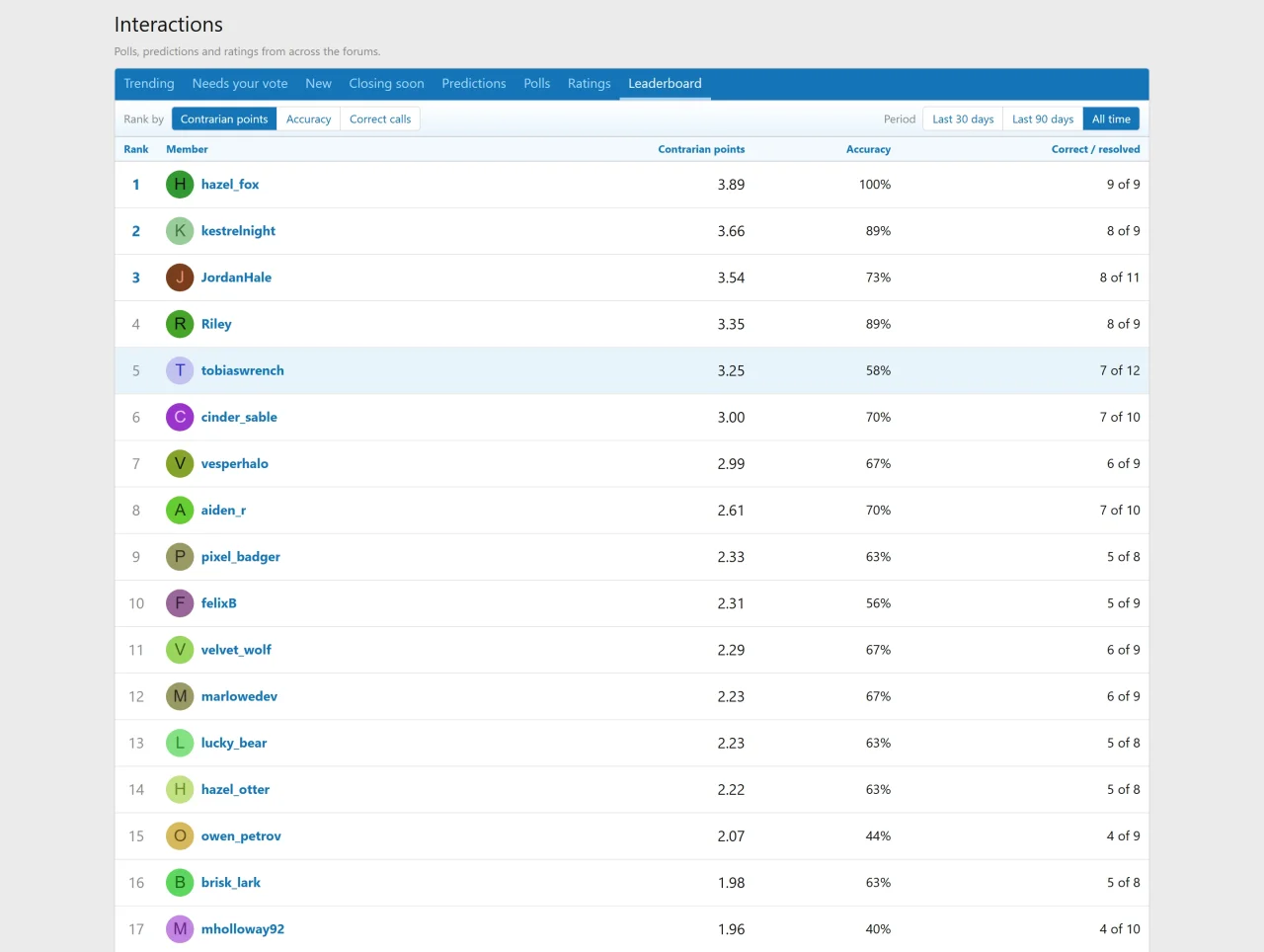Image resolution: width=1264 pixels, height=952 pixels.
Task: Open the Ratings tab
Action: click(x=589, y=84)
